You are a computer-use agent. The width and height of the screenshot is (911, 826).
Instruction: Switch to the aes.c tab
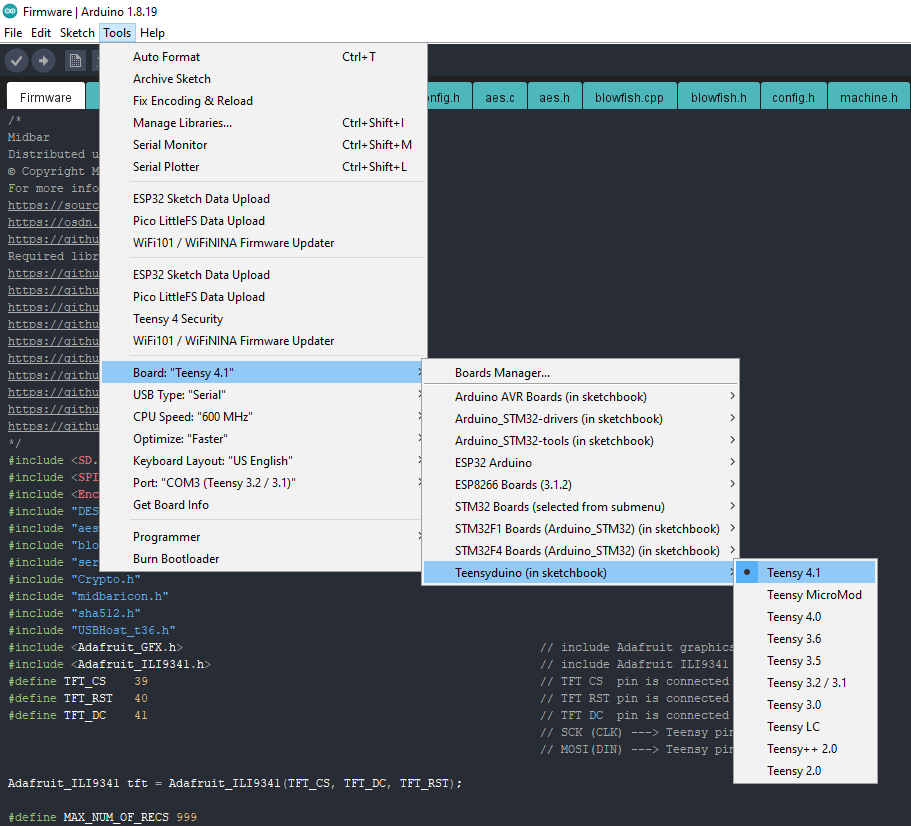point(500,97)
